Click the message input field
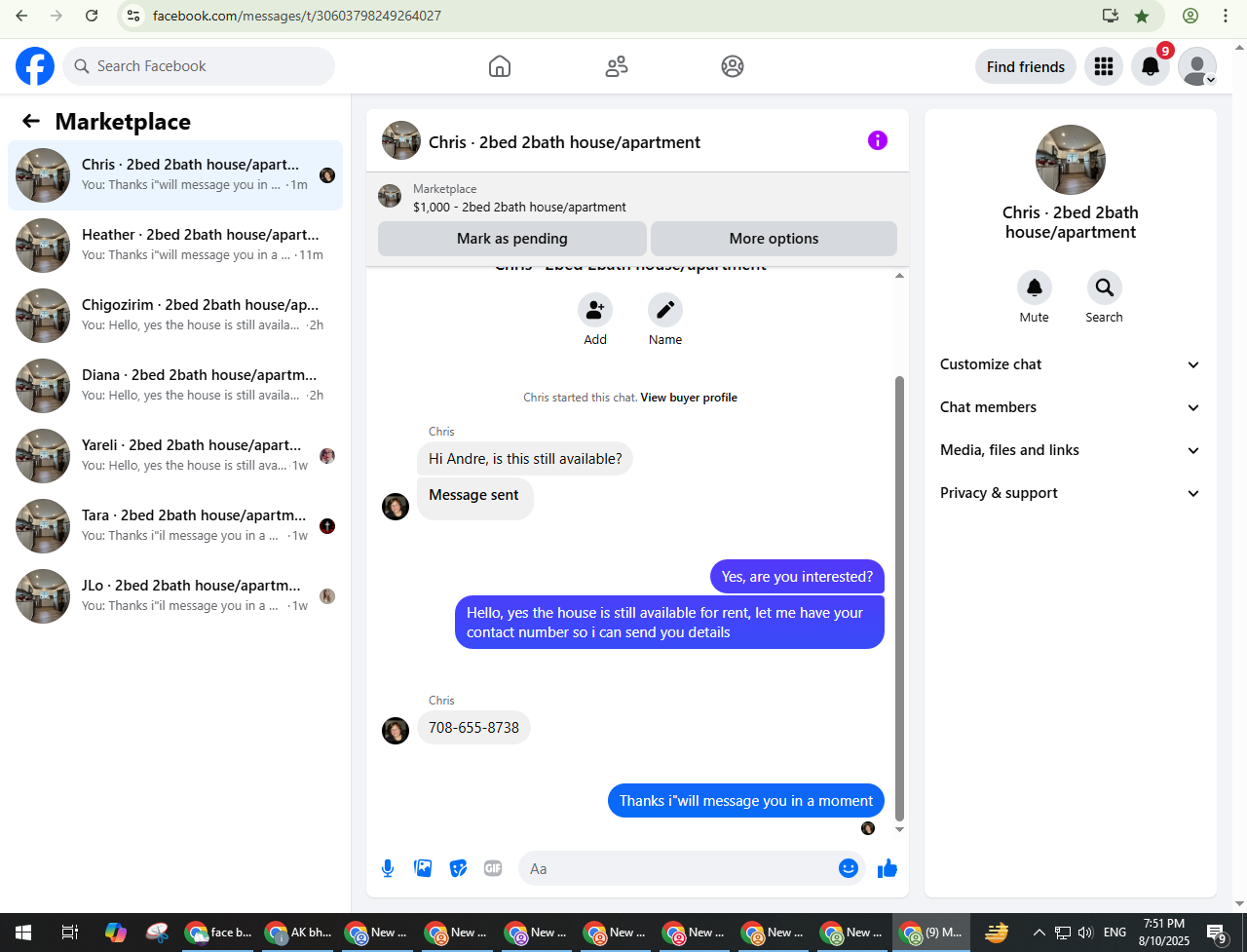Image resolution: width=1247 pixels, height=952 pixels. (x=680, y=868)
